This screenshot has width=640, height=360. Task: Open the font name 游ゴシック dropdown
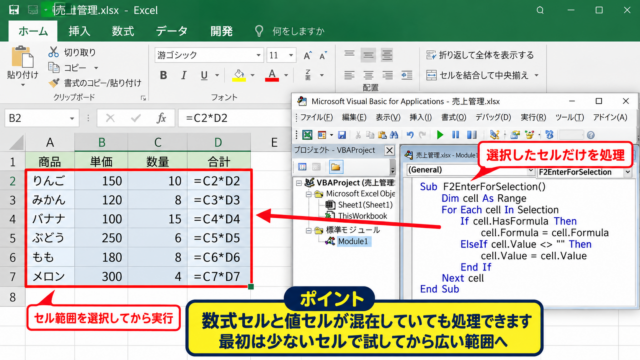point(258,55)
